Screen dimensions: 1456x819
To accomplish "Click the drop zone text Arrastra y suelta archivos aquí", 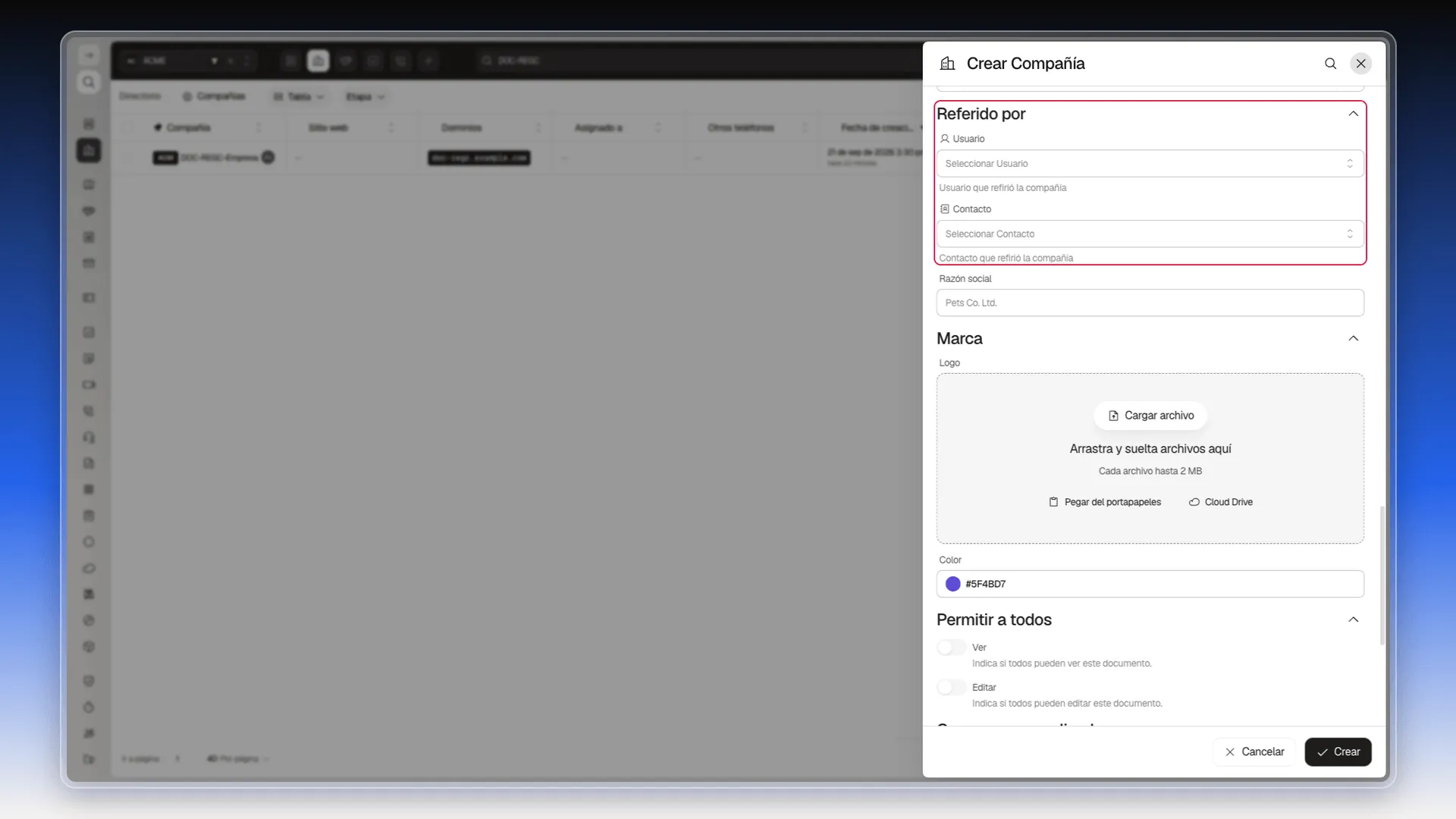I will tap(1150, 449).
